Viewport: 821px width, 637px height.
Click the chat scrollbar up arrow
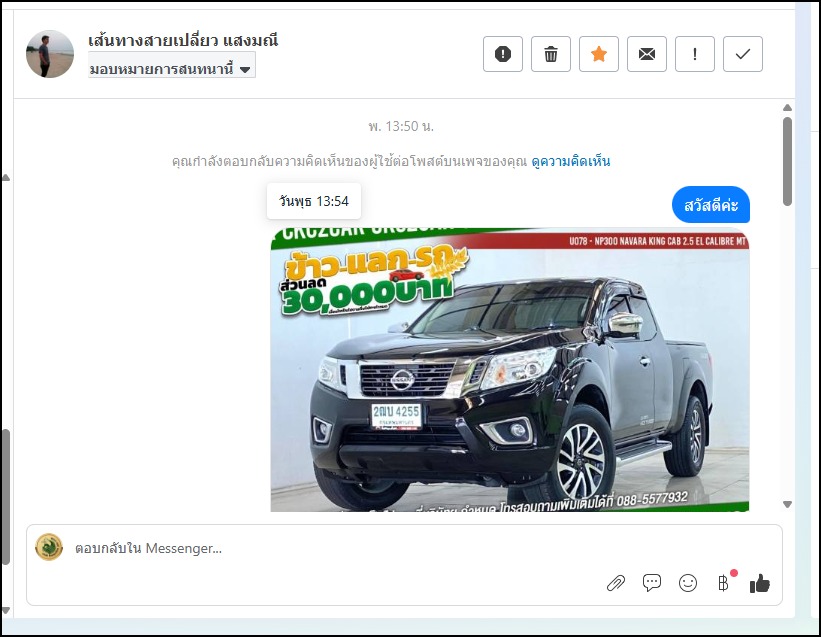click(x=787, y=108)
